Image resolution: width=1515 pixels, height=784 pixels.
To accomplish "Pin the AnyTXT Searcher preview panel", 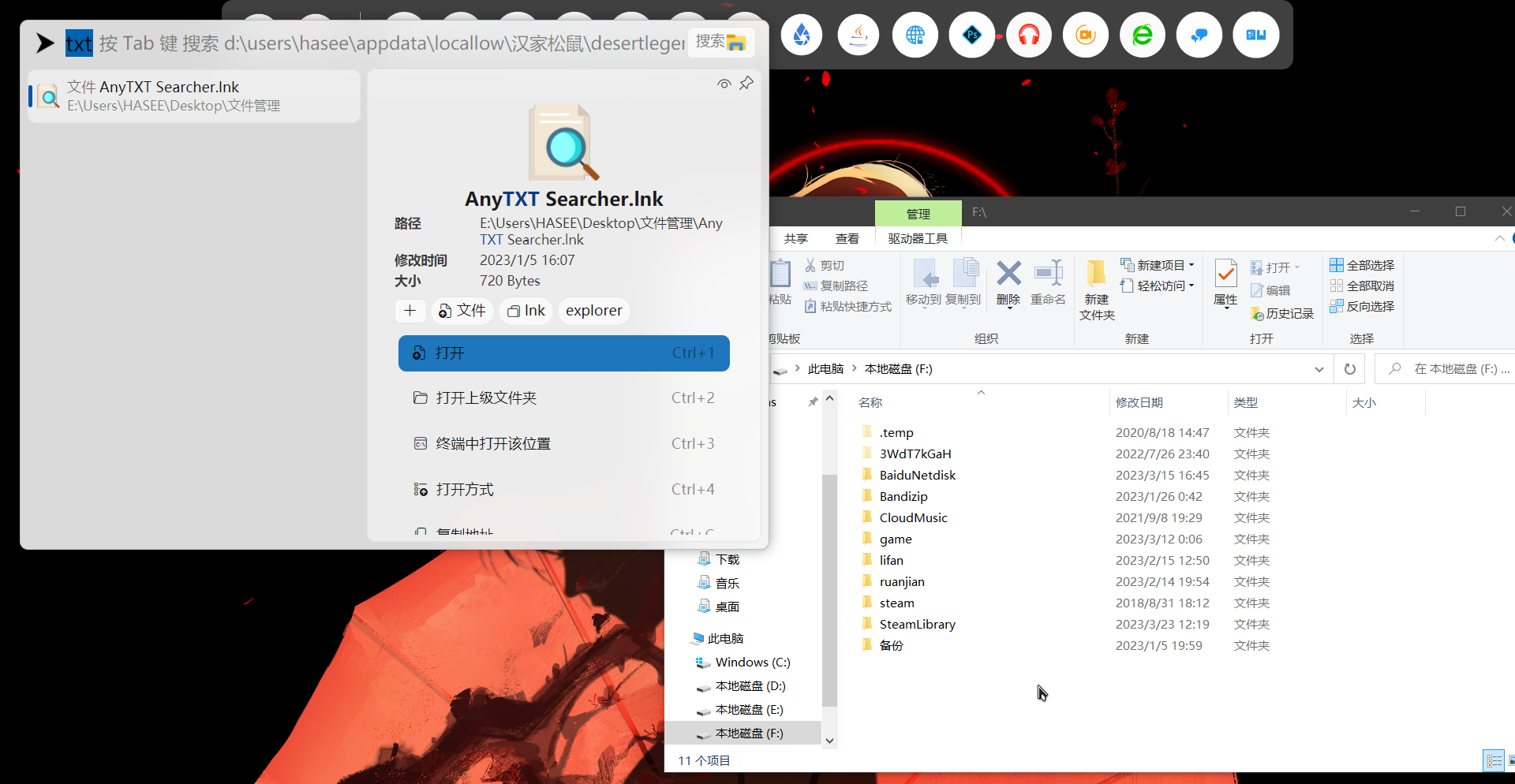I will pos(746,84).
